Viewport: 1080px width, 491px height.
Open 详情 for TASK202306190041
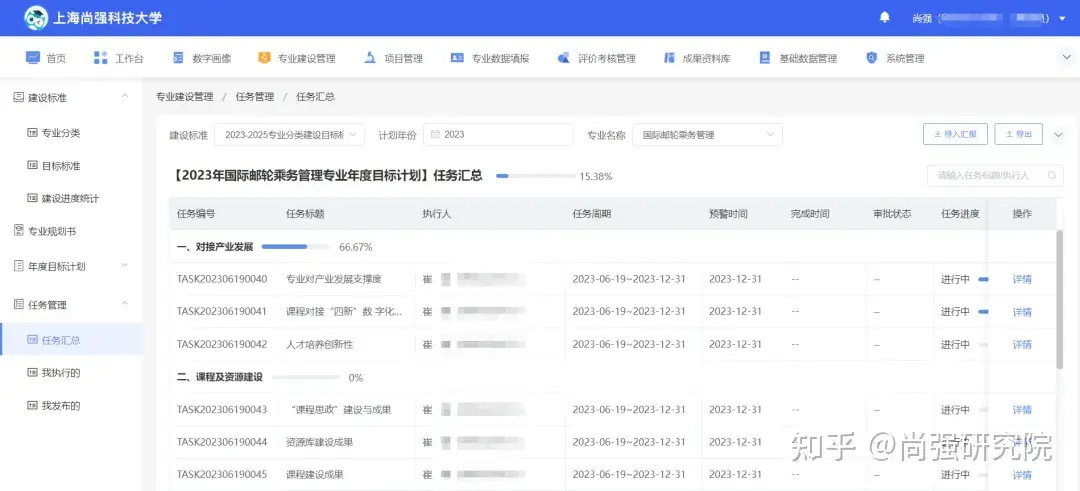[1022, 312]
